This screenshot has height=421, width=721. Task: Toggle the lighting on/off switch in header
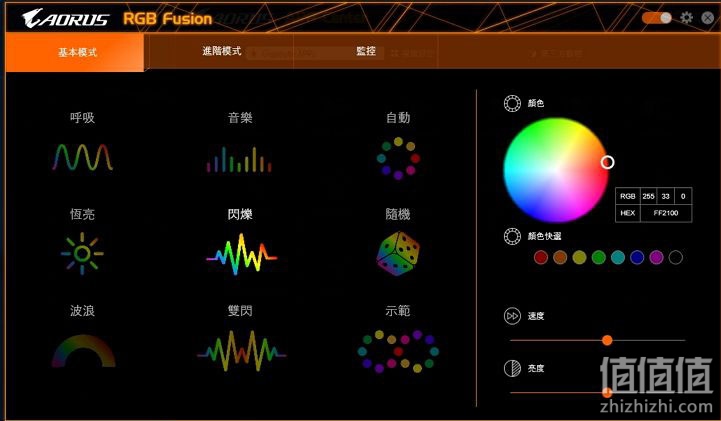point(657,18)
